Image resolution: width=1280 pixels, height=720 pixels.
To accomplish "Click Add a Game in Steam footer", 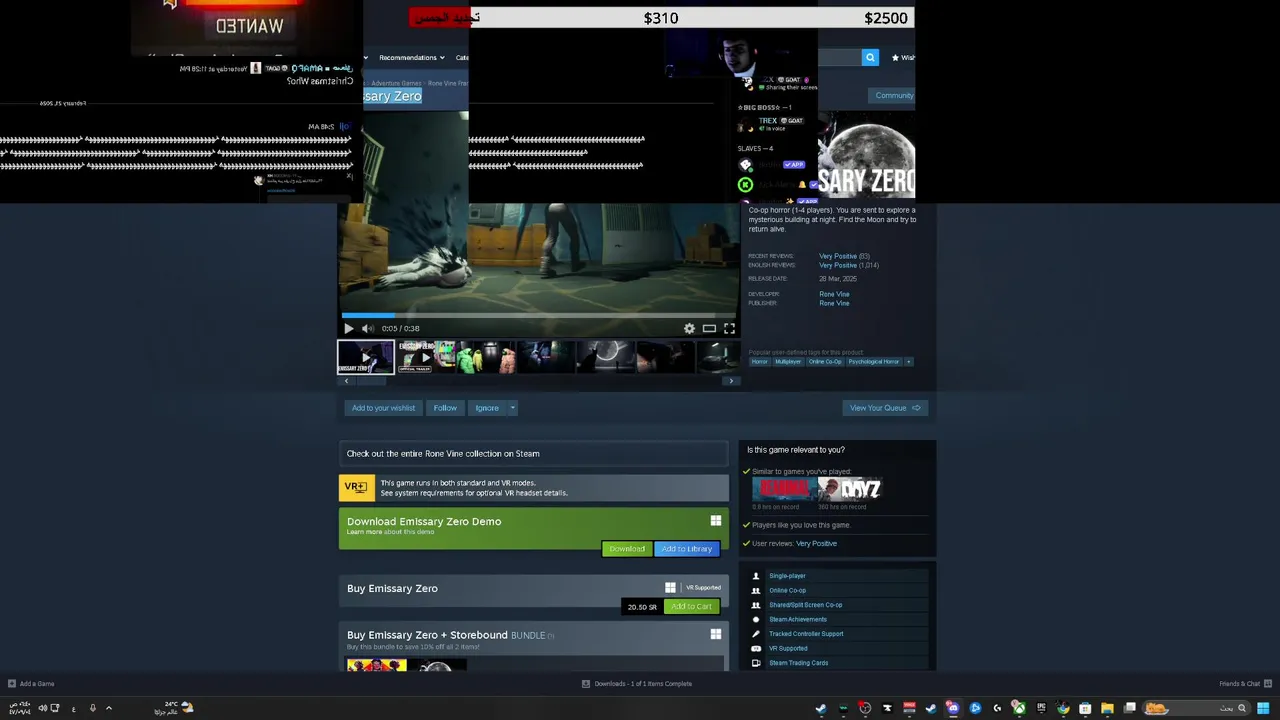I will click(x=31, y=684).
